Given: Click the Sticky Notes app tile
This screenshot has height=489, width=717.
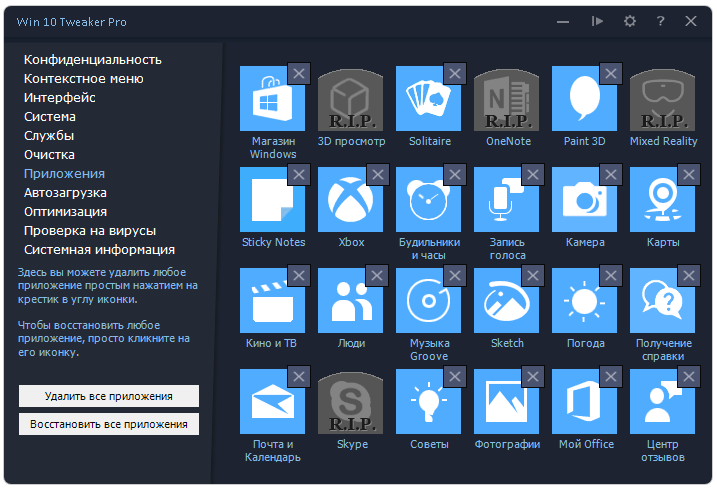Looking at the screenshot, I should tap(271, 201).
